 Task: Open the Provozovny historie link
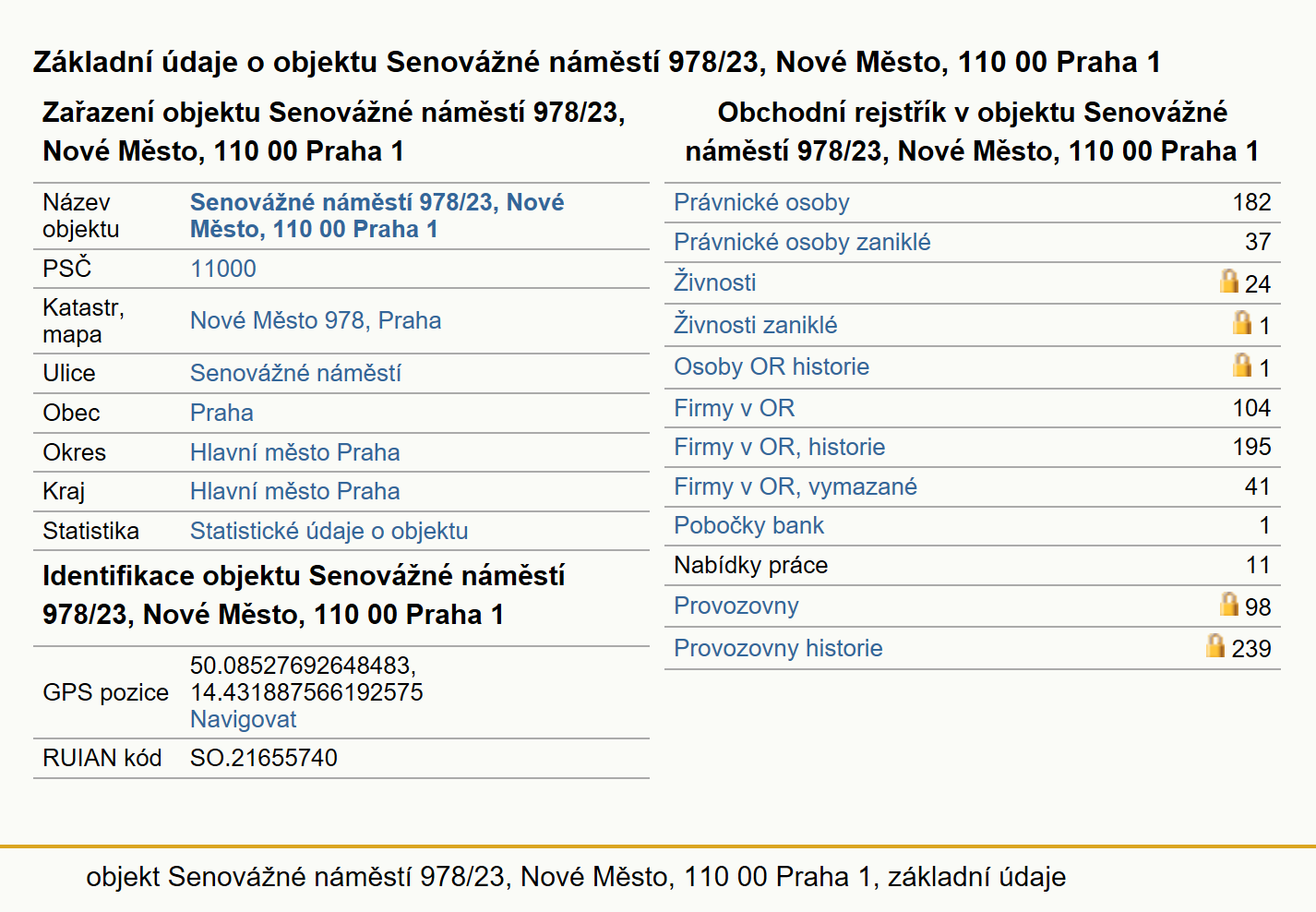778,648
